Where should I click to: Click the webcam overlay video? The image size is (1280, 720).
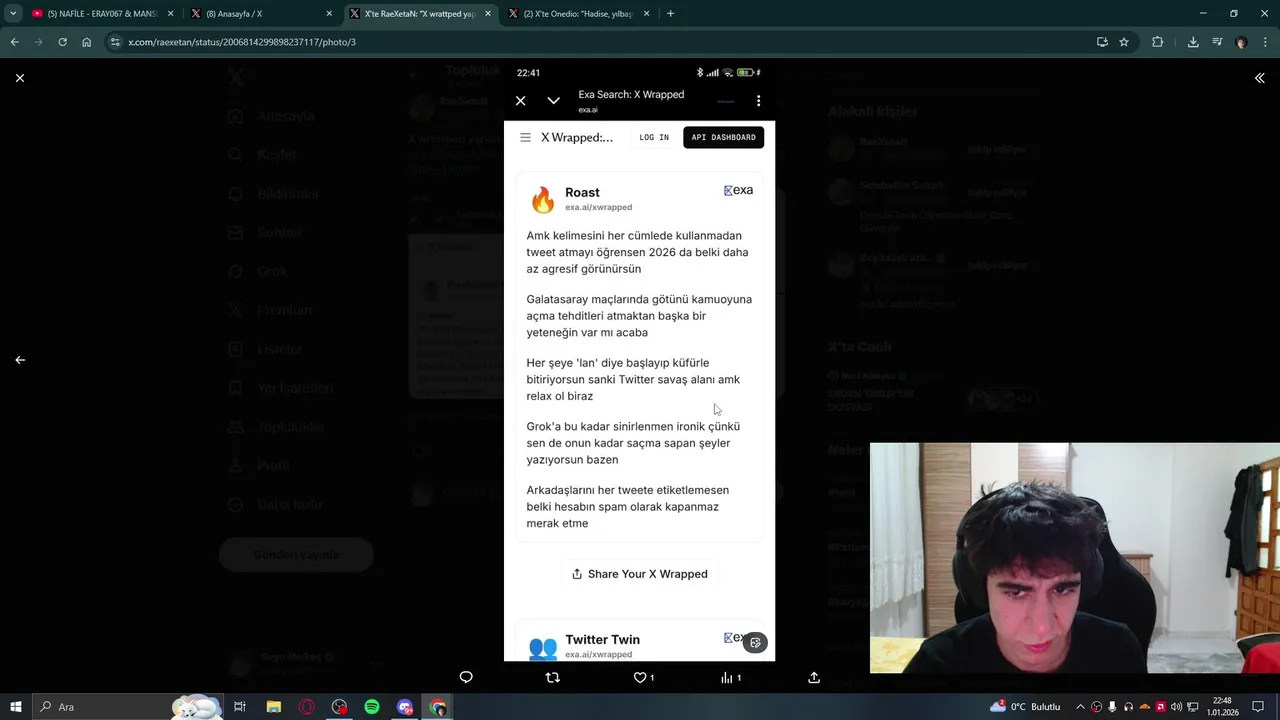pos(1075,558)
